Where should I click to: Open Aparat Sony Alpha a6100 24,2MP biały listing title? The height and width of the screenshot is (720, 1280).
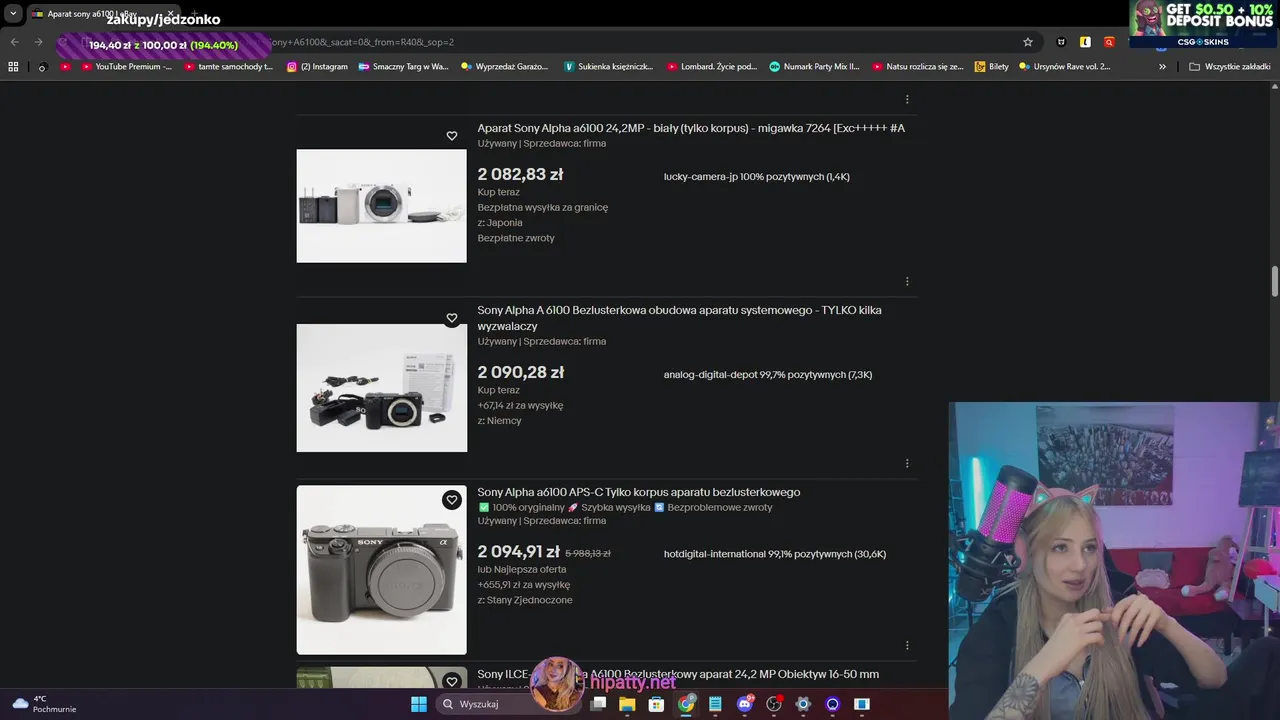pos(691,128)
